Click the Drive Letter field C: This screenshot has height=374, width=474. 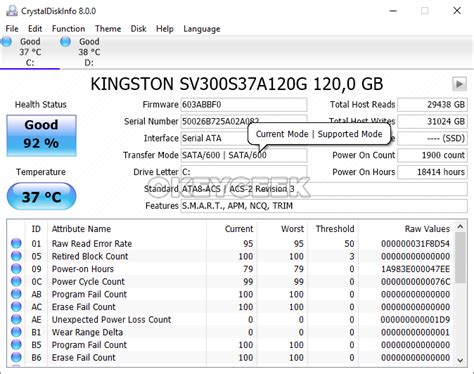coord(244,172)
